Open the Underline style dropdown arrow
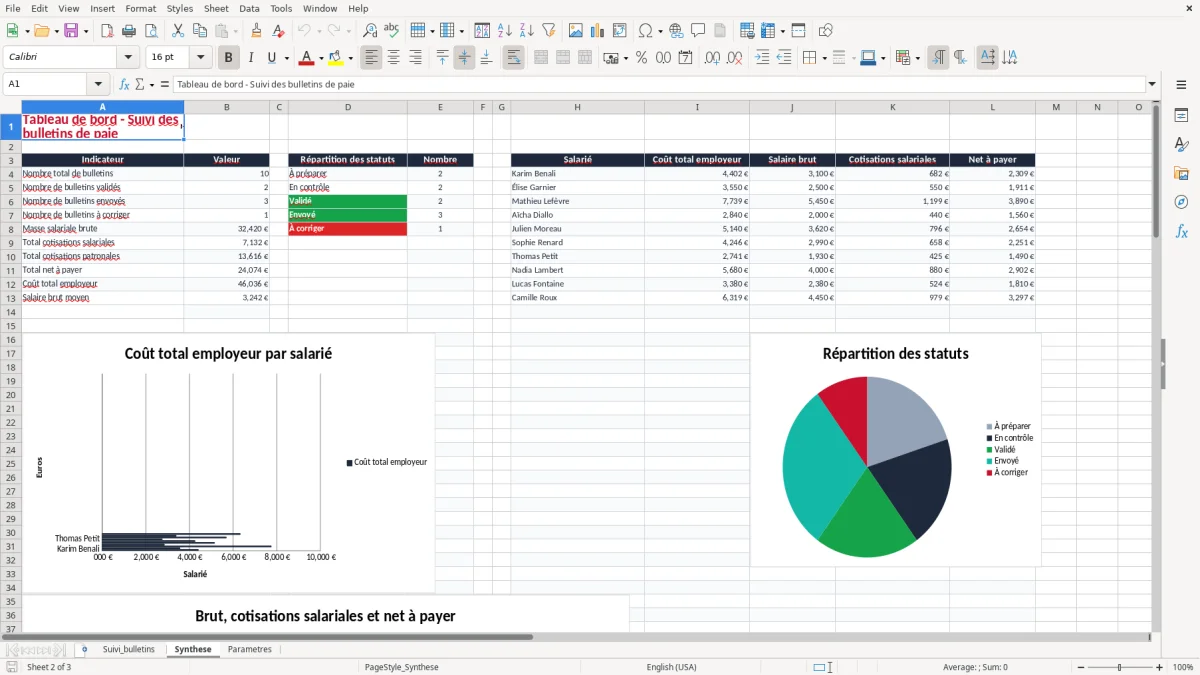1200x675 pixels. click(x=286, y=58)
